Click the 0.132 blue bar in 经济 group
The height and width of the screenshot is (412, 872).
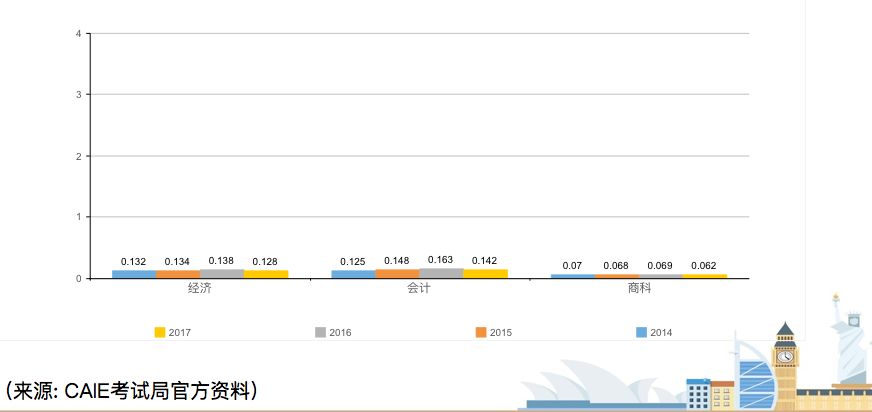134,274
